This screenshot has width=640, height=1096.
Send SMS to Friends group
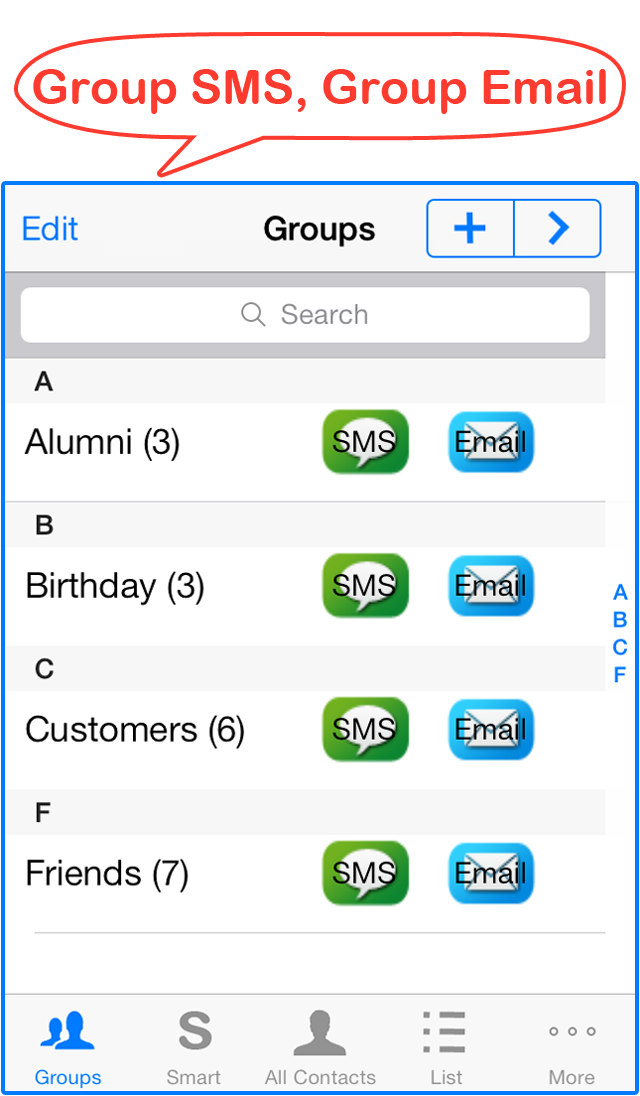click(x=365, y=873)
